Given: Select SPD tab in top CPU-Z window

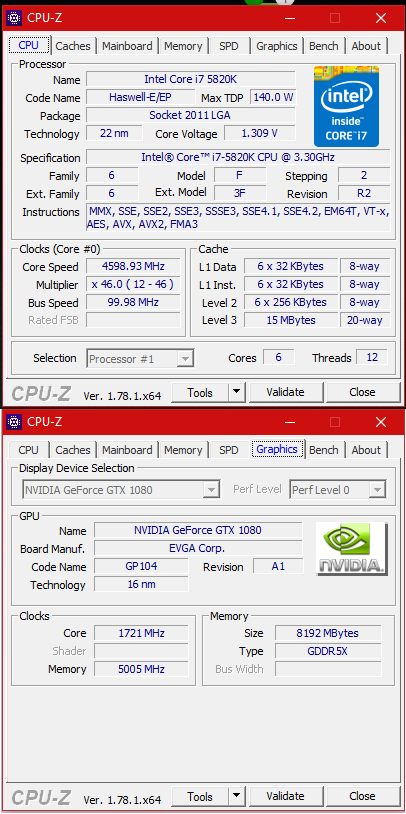Looking at the screenshot, I should pyautogui.click(x=228, y=46).
